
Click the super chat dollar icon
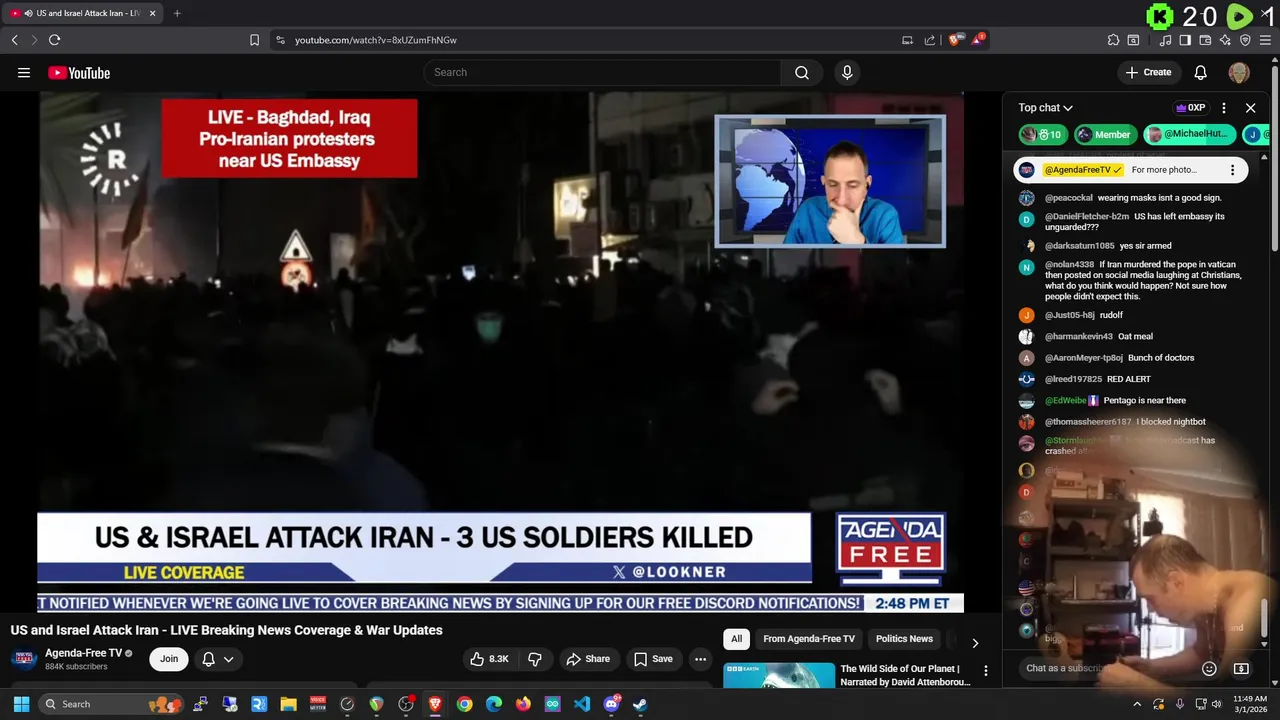pyautogui.click(x=1241, y=668)
